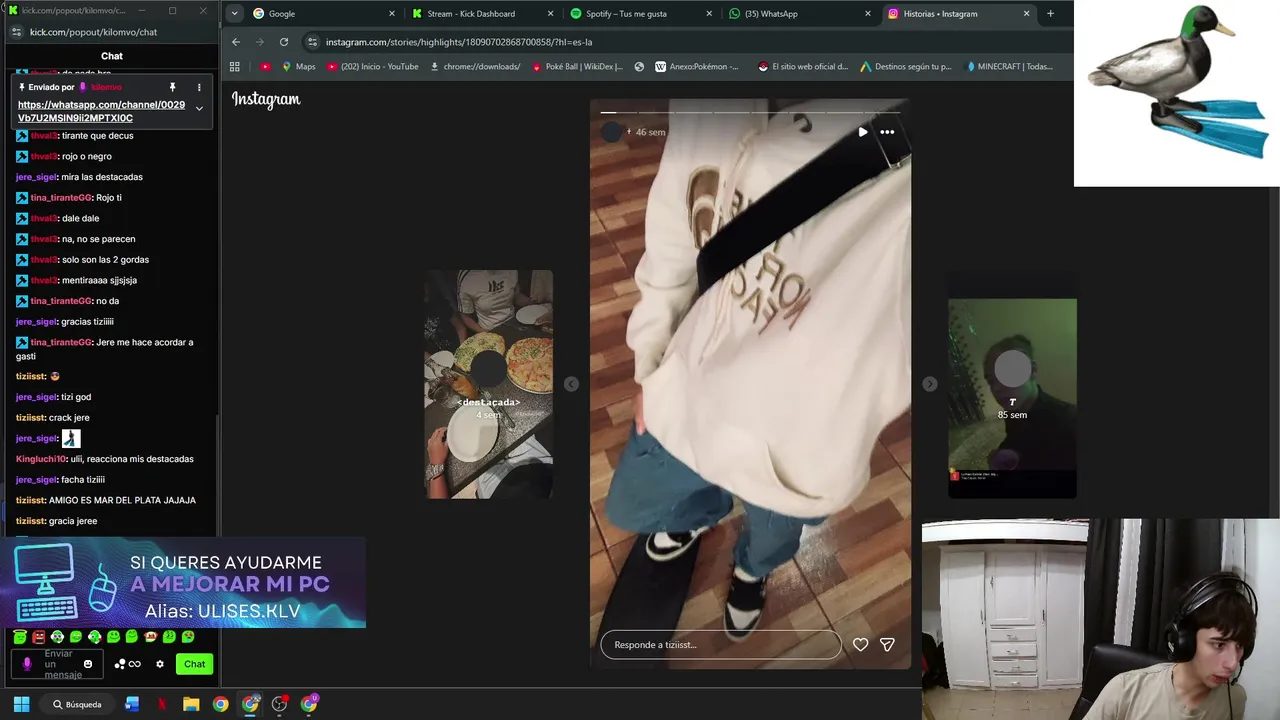Switch to Spotify - Tus me gusta tab

click(641, 14)
